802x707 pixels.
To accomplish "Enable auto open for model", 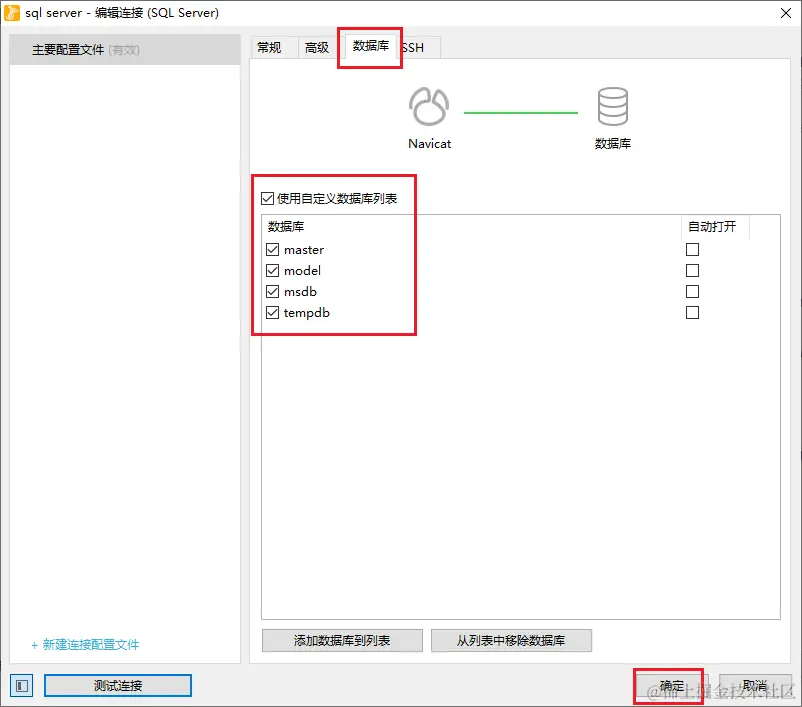I will click(x=692, y=271).
